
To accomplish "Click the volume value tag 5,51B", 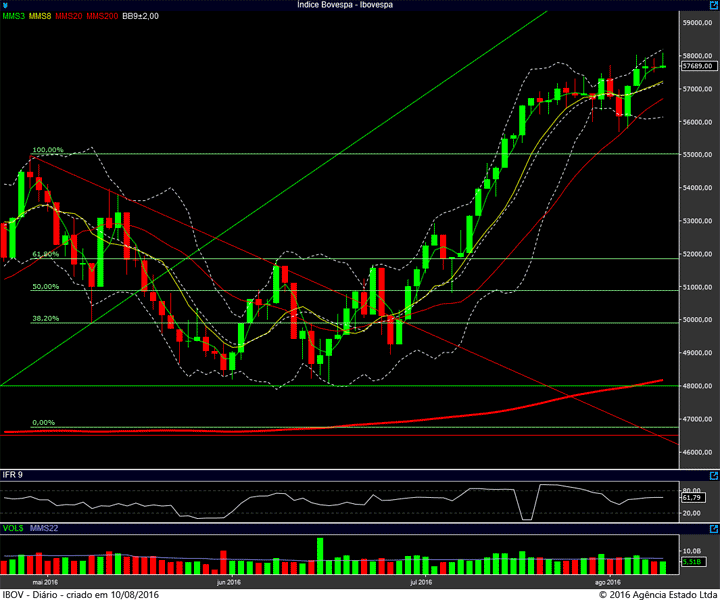I will (x=692, y=562).
